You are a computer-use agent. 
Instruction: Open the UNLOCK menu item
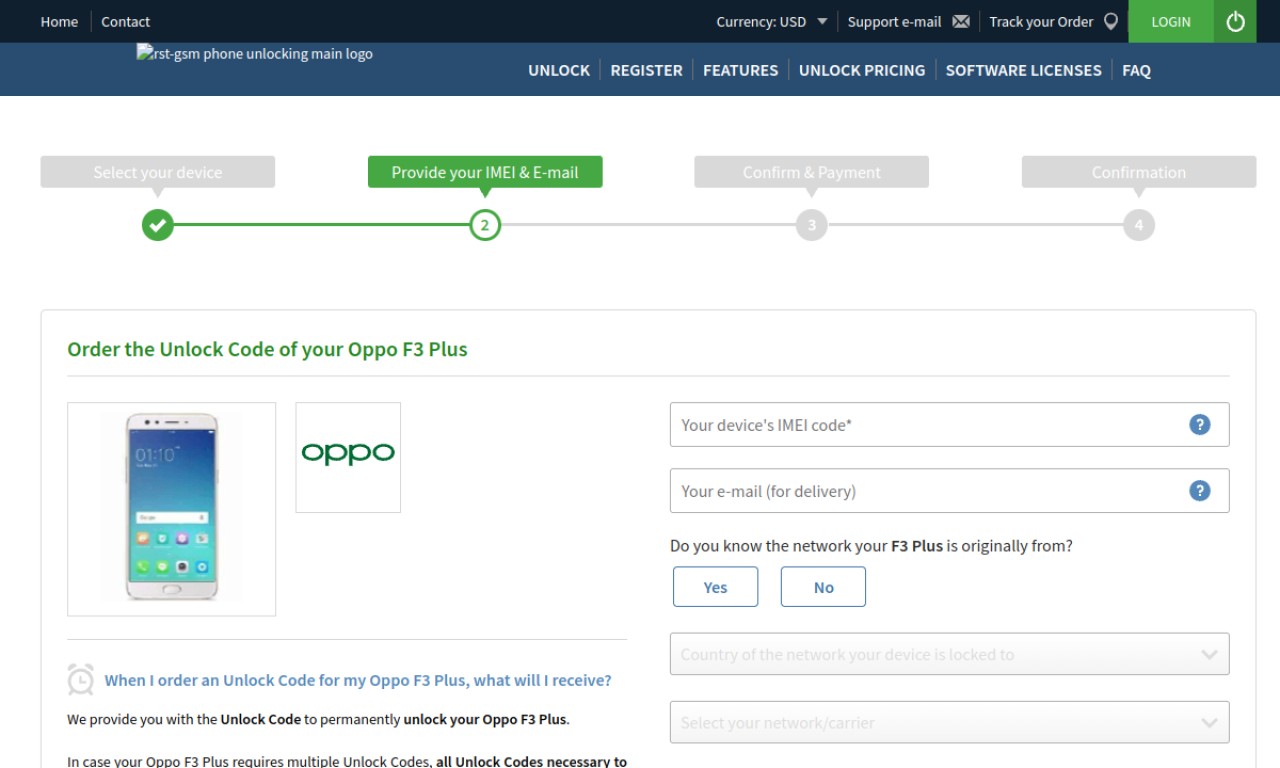coord(559,70)
